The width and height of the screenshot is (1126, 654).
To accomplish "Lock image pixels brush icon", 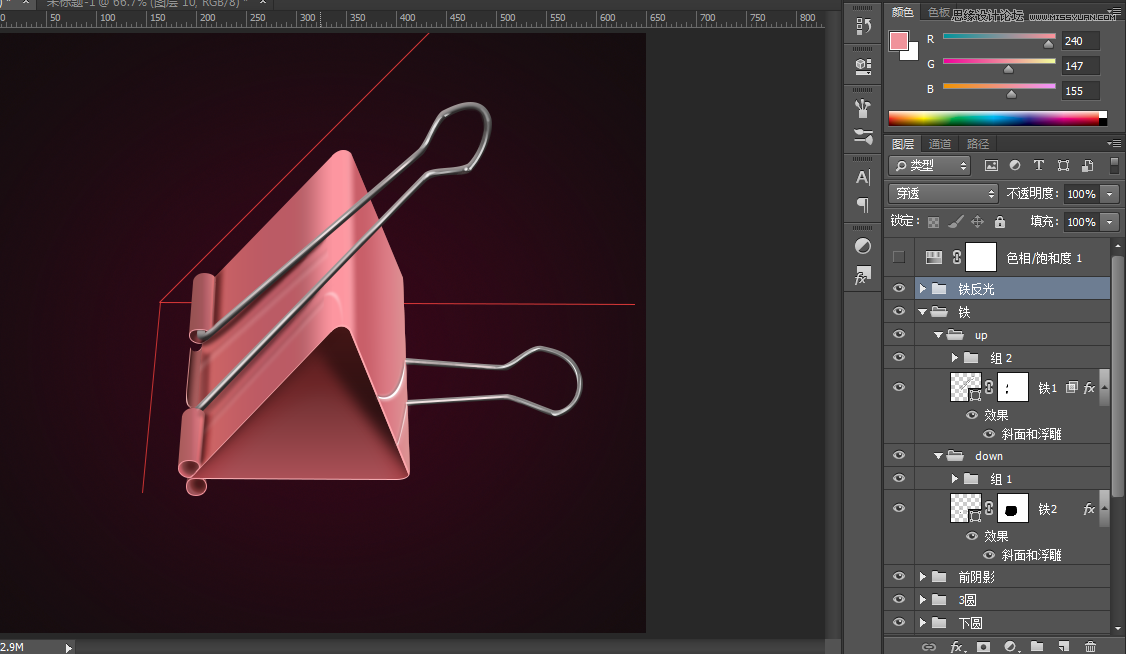I will (955, 222).
